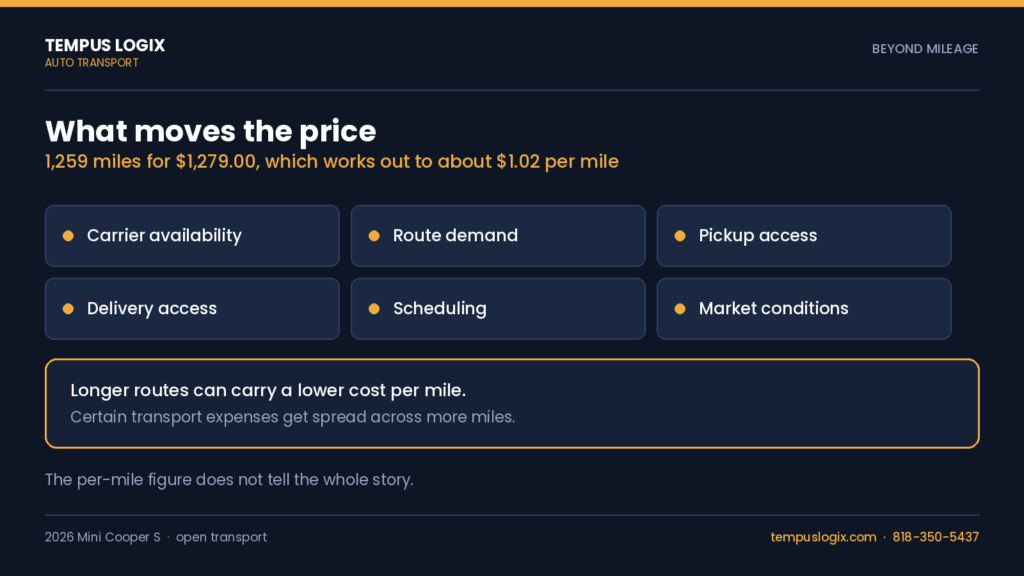The height and width of the screenshot is (576, 1024).
Task: Select the Carrier availability card
Action: 192,236
